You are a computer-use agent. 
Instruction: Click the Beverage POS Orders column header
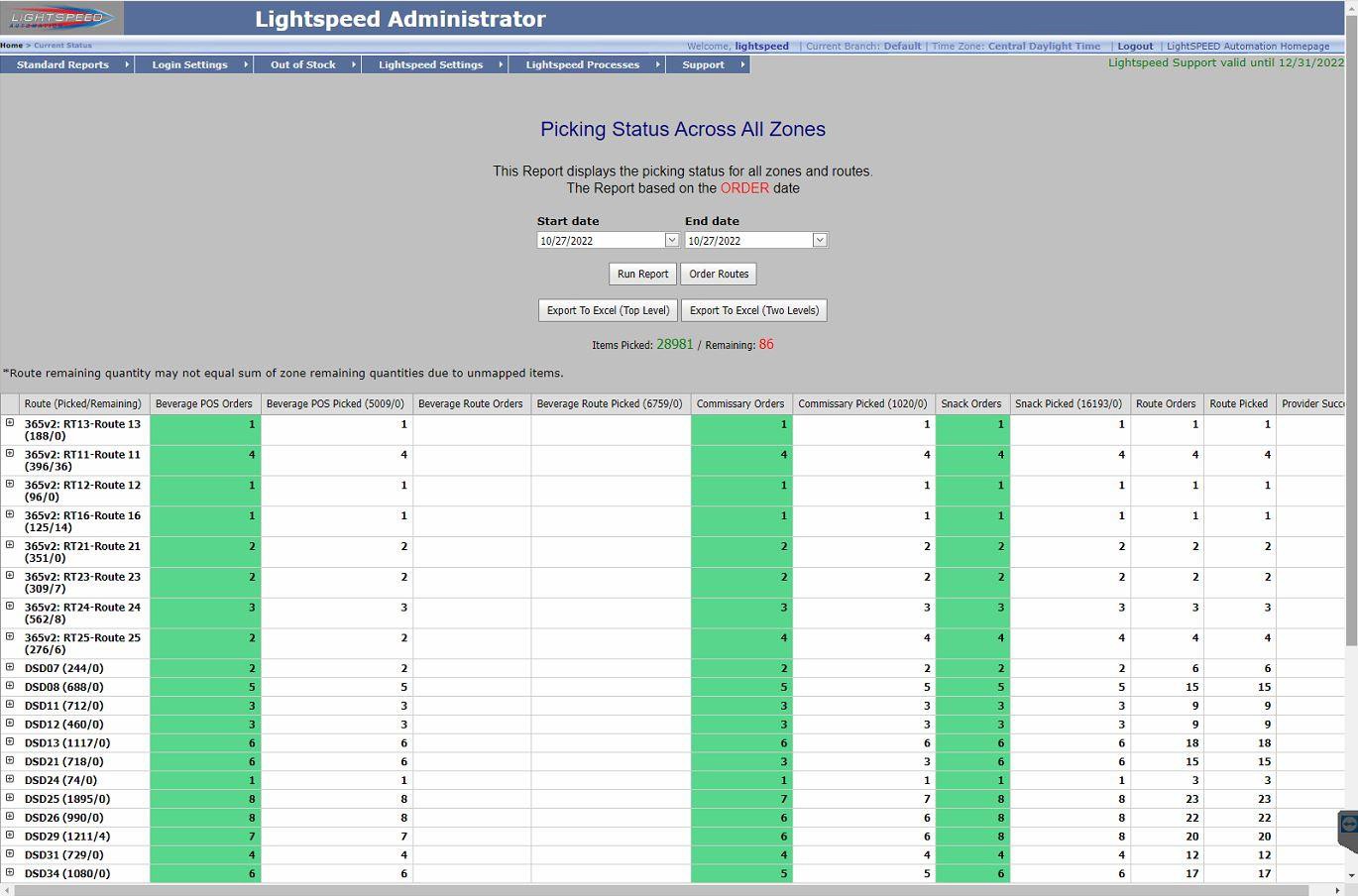click(204, 403)
